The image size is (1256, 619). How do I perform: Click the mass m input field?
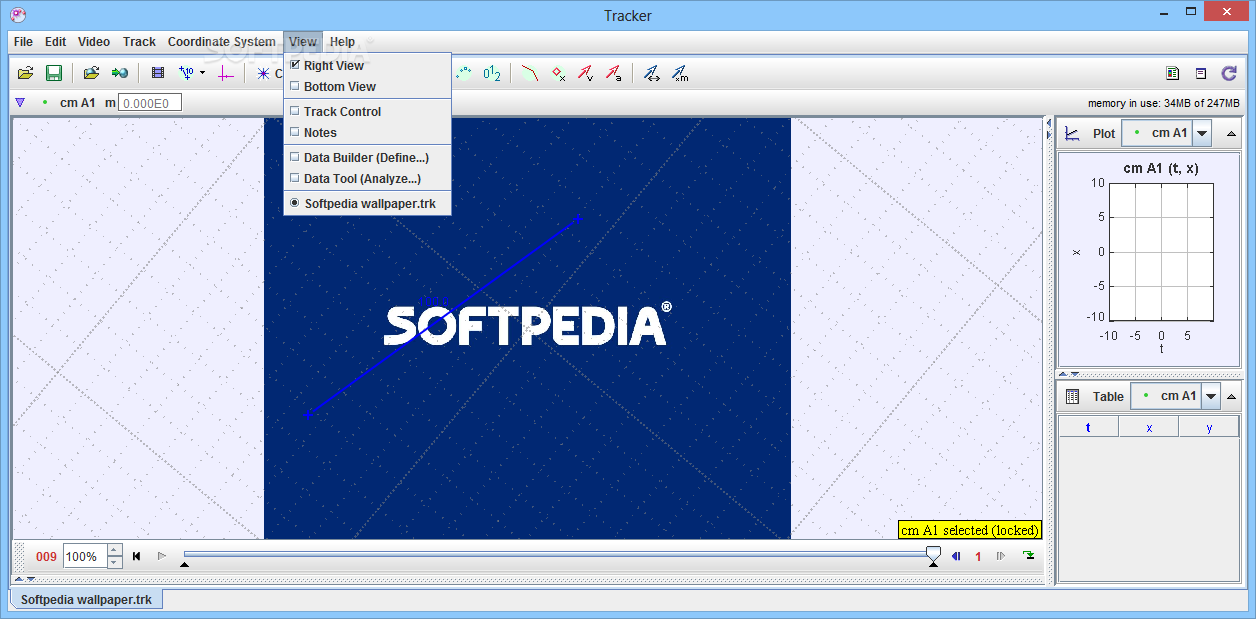[150, 103]
